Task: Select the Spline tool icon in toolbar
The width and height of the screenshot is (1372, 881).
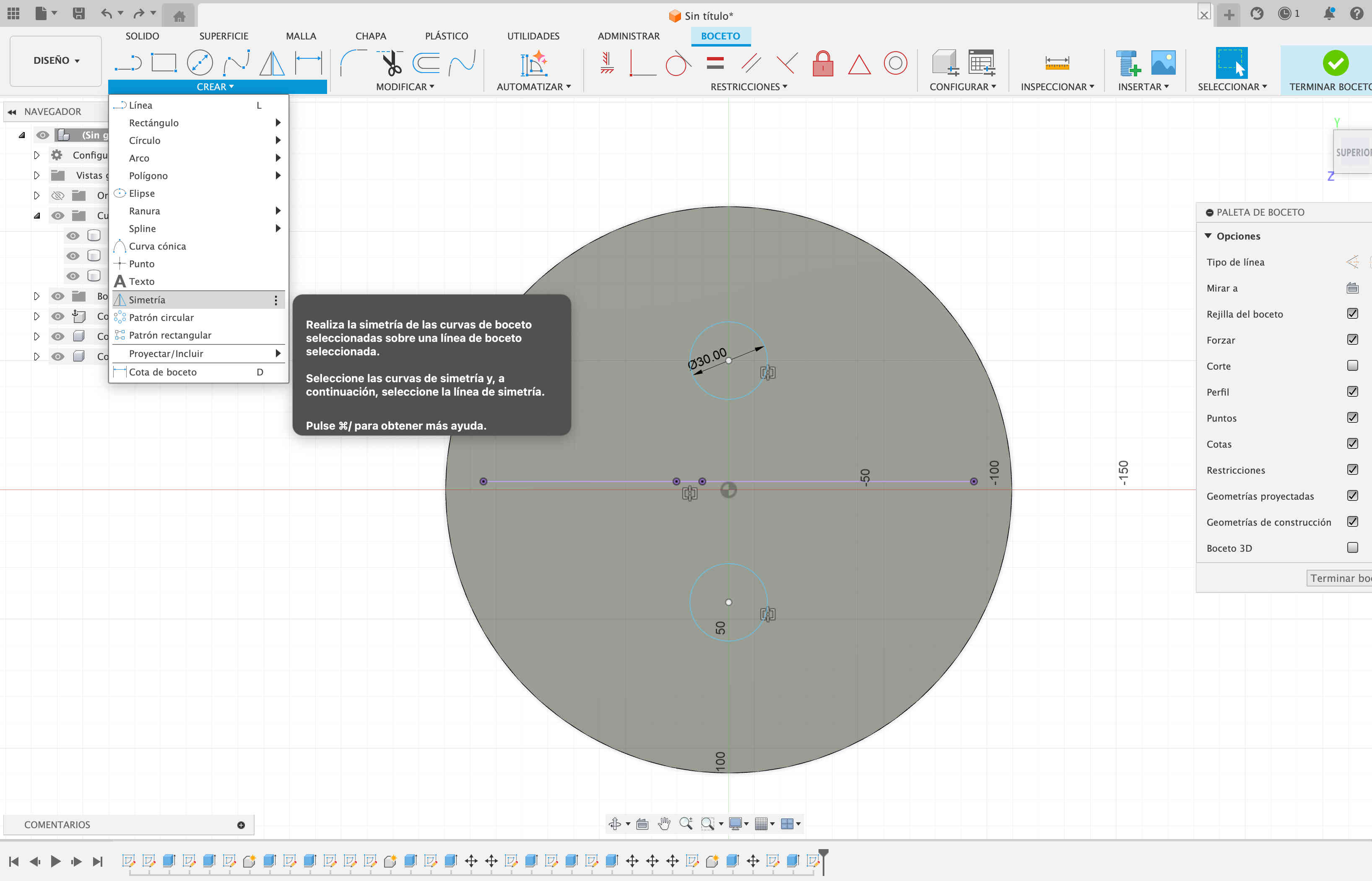Action: click(236, 63)
